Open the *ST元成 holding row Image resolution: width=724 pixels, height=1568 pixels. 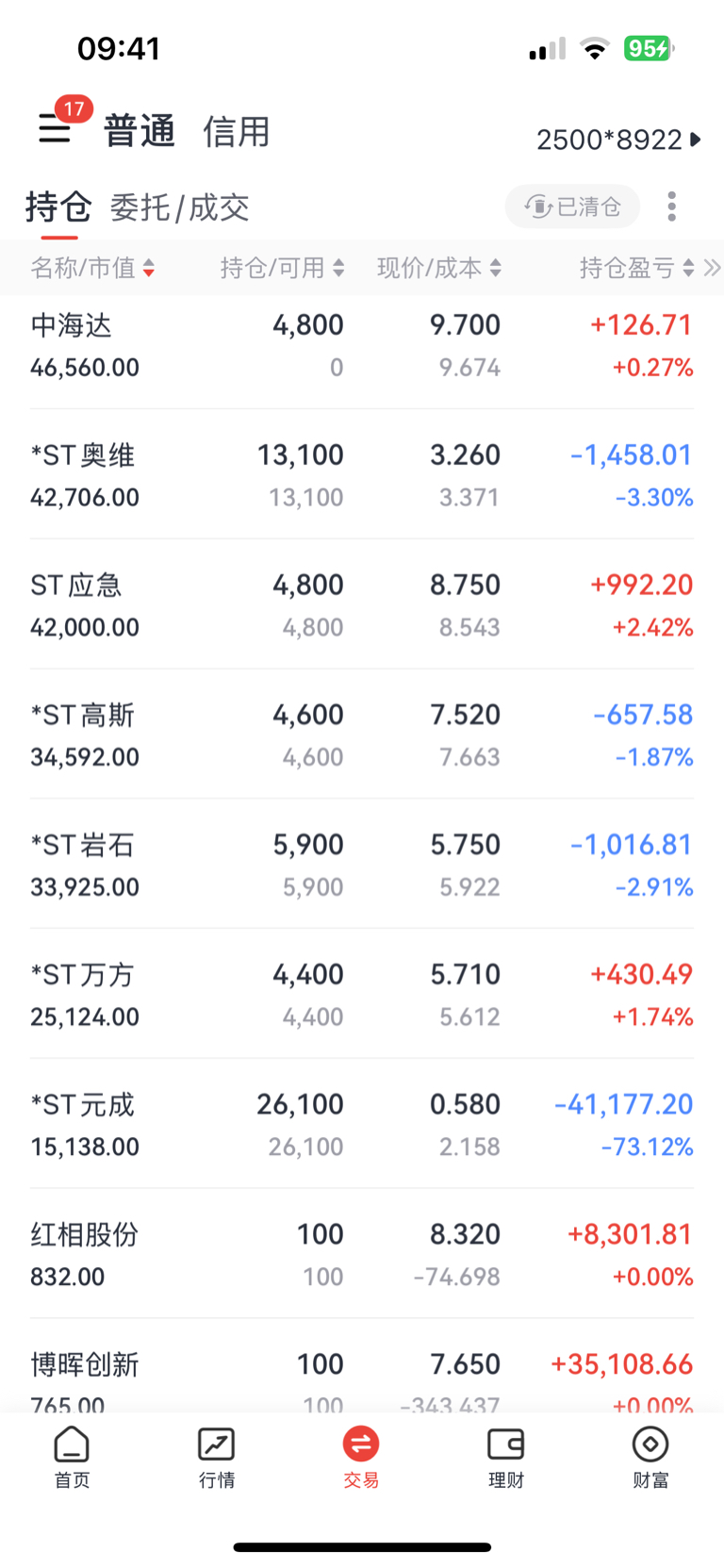362,1125
